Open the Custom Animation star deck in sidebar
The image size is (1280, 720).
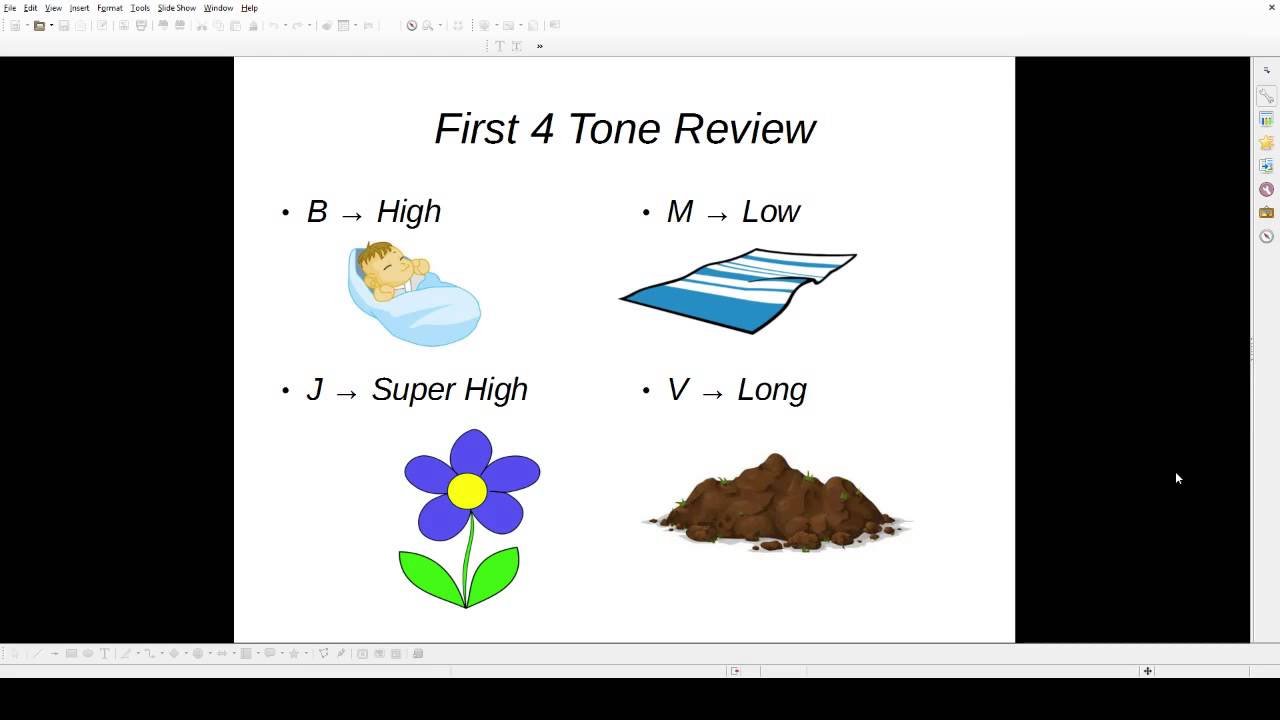1266,143
